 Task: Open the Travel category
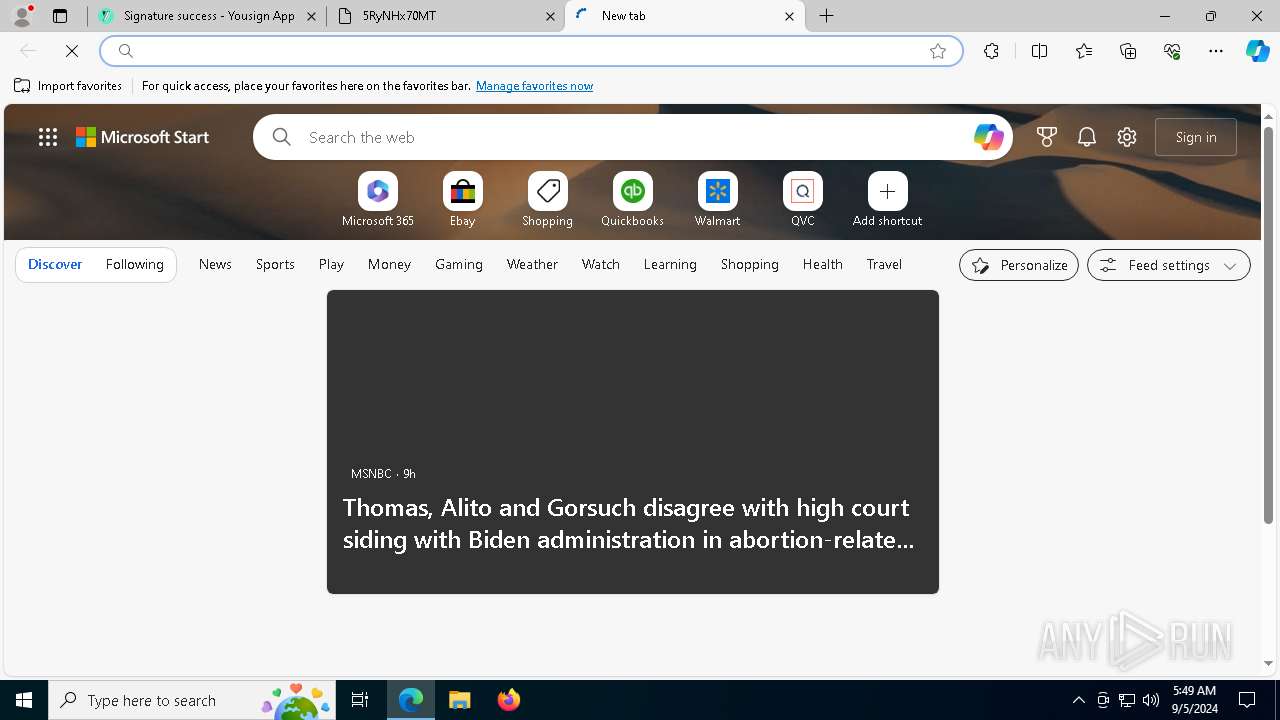[884, 264]
